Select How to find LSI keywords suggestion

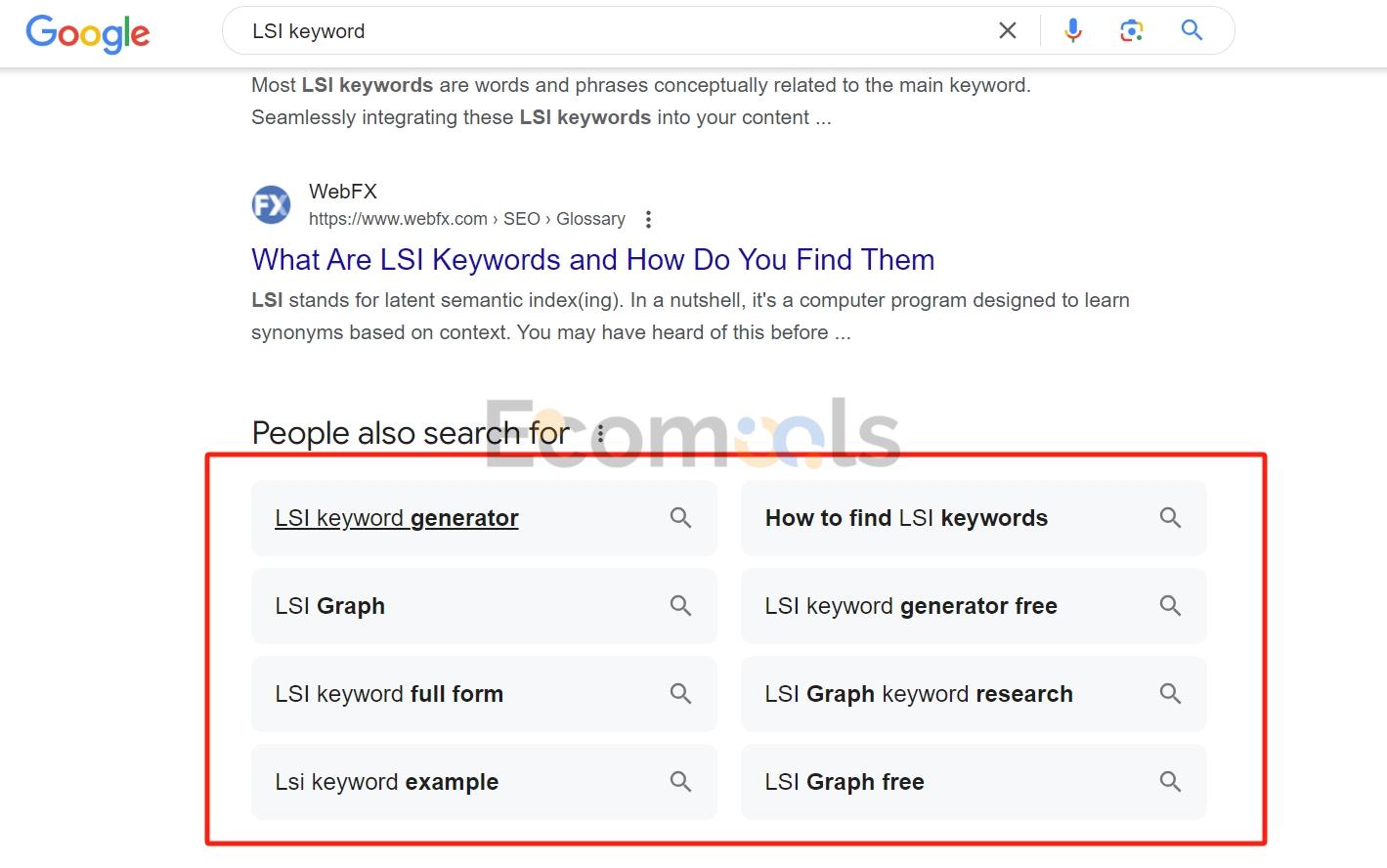click(974, 518)
